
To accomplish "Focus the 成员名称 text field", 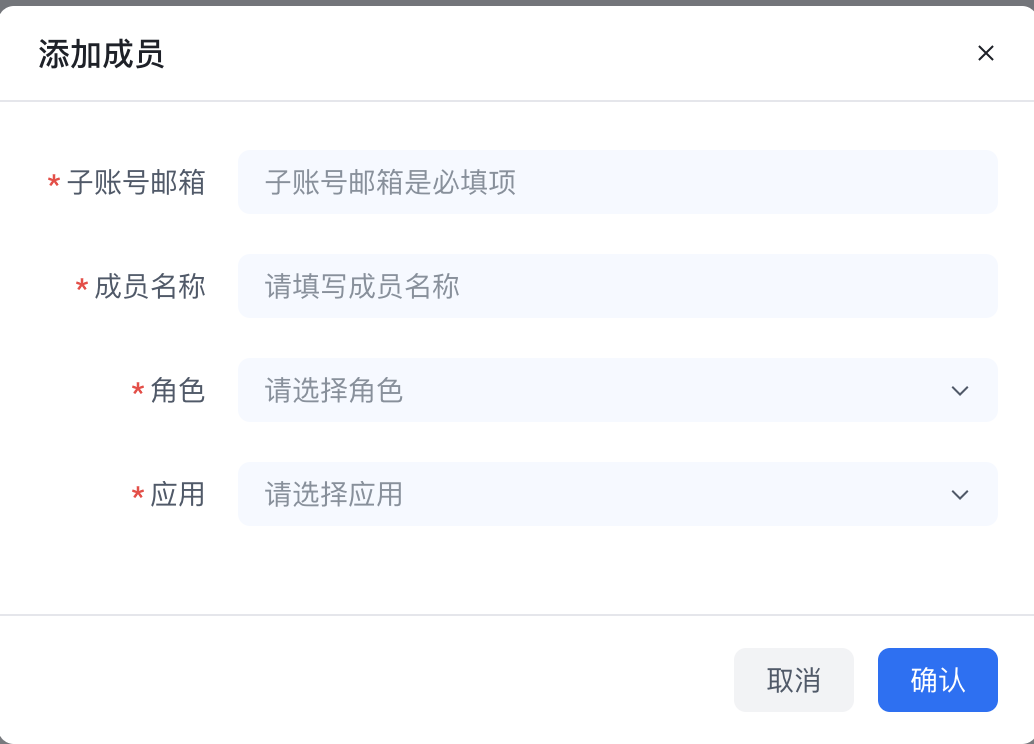I will [617, 286].
